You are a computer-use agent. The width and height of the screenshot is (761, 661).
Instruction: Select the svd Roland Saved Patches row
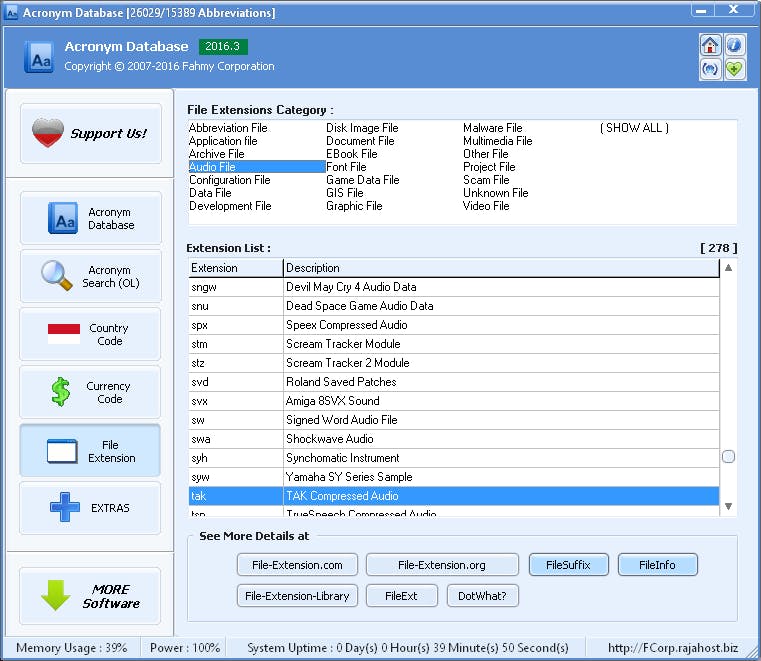(454, 382)
